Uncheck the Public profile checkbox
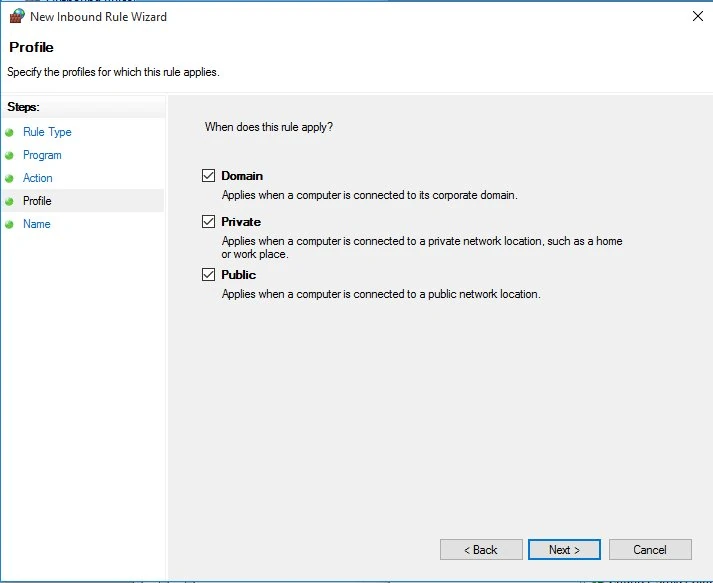The image size is (713, 583). (x=208, y=275)
